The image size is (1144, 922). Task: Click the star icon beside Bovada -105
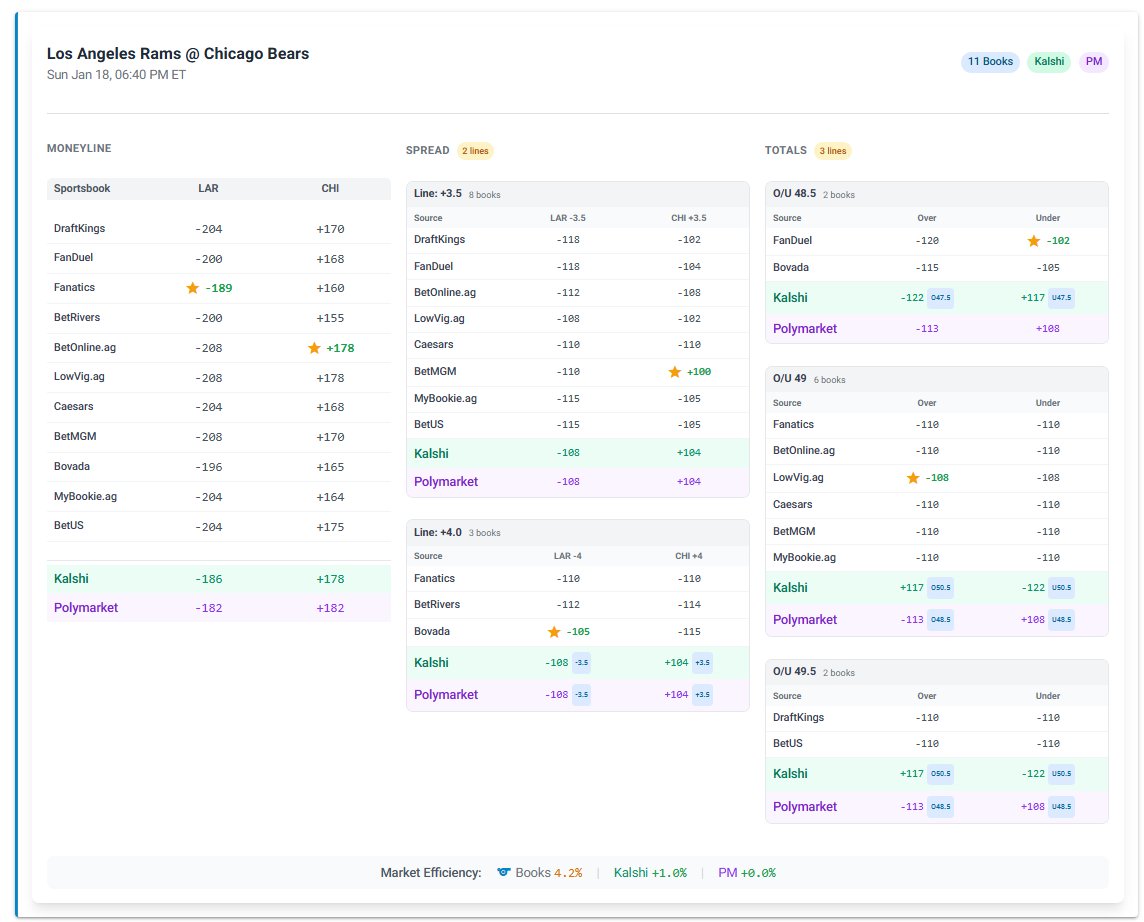tap(554, 632)
